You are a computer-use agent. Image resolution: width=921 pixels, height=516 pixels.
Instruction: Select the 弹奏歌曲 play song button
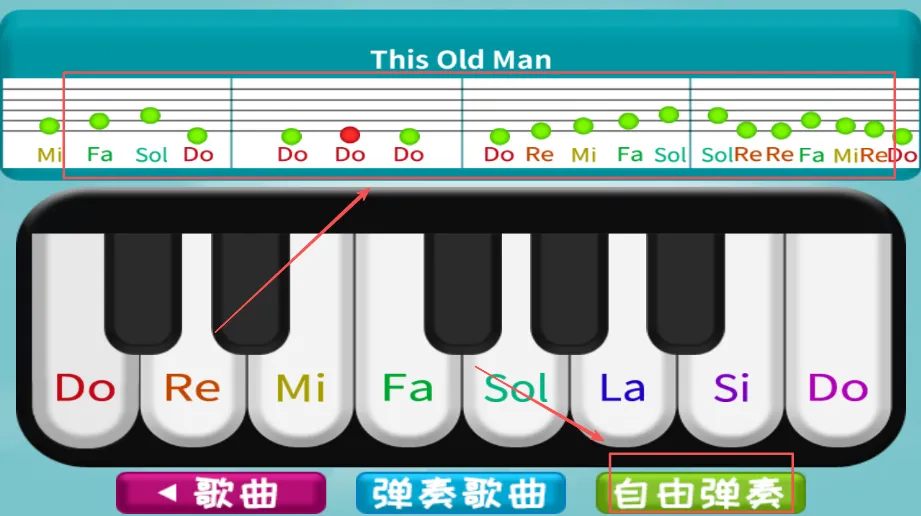(x=461, y=492)
